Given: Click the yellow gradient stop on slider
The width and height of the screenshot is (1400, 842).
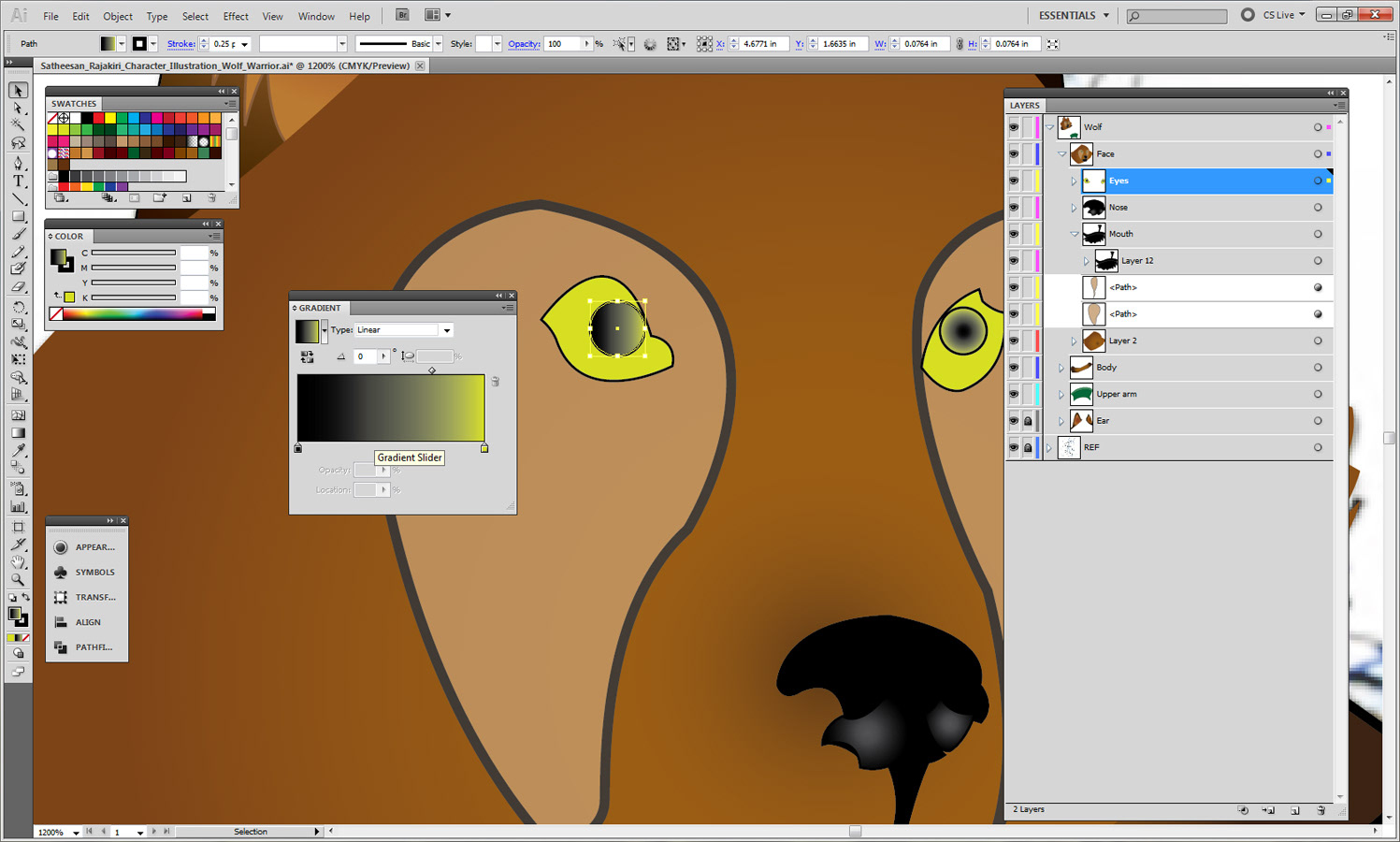Looking at the screenshot, I should pyautogui.click(x=484, y=448).
